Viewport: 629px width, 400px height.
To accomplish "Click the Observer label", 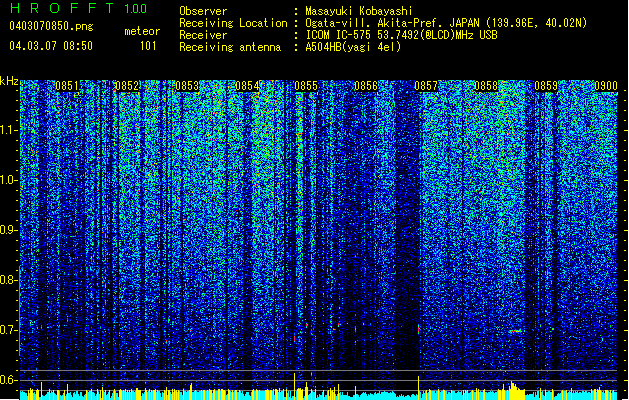I will [x=203, y=11].
